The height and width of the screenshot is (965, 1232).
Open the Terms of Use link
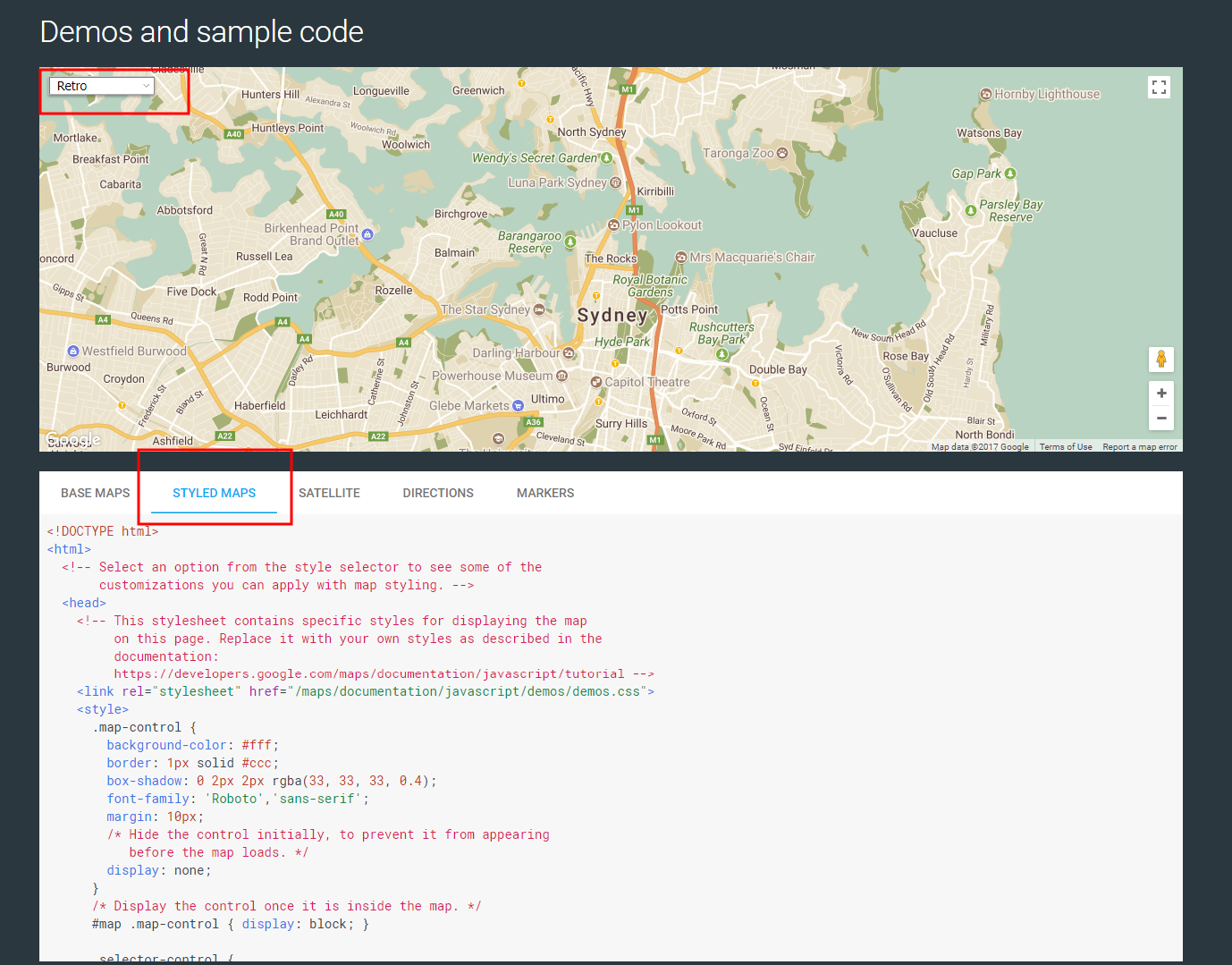coord(1065,446)
